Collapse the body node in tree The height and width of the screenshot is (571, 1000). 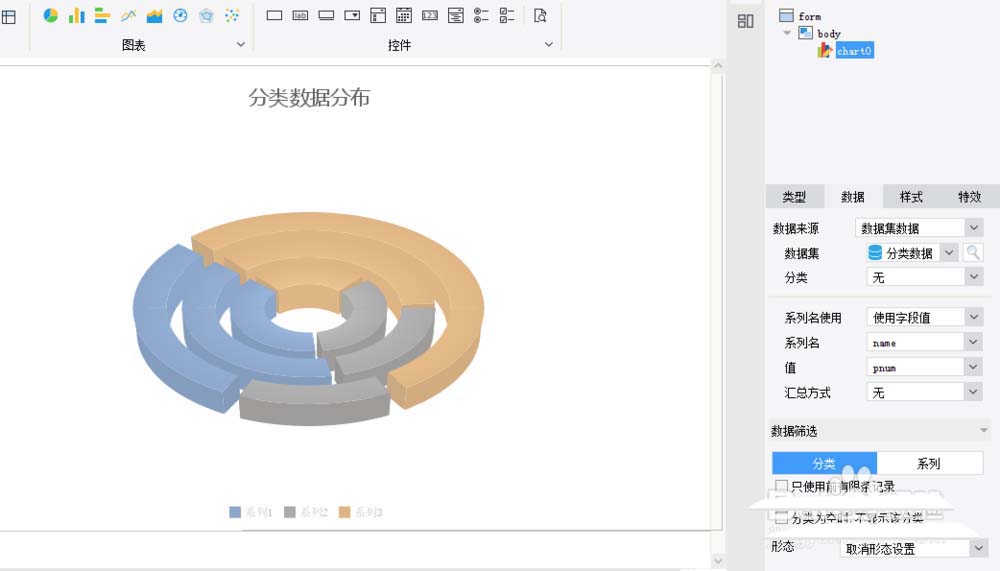(788, 33)
